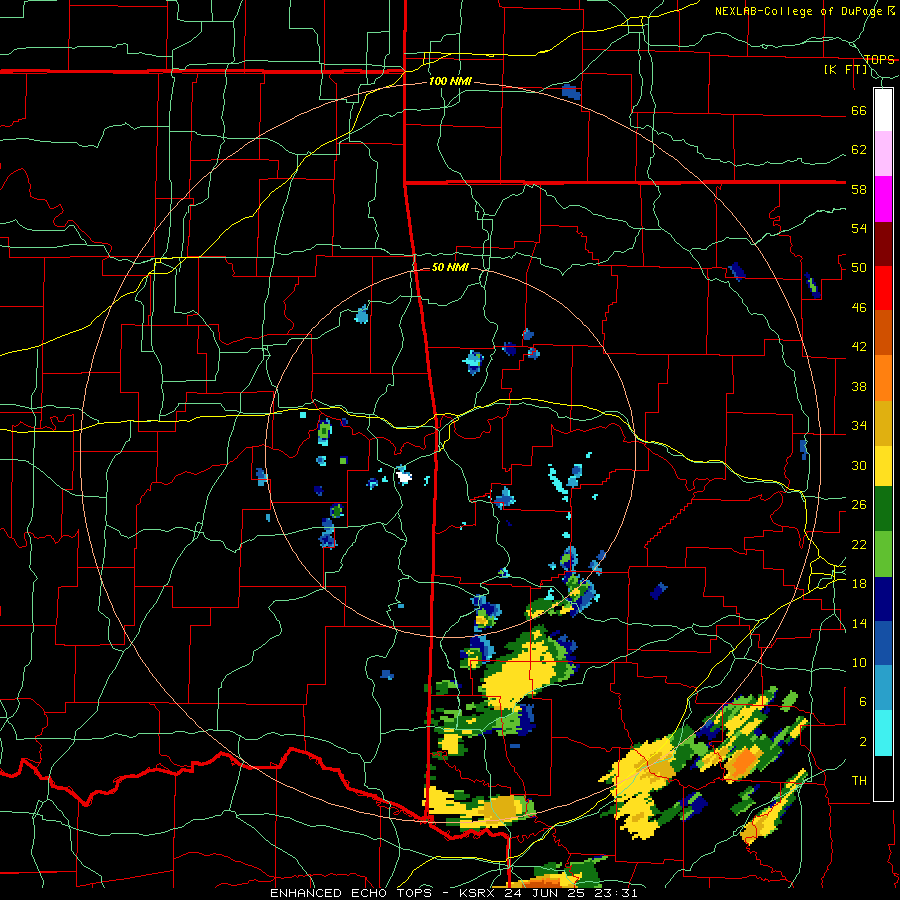Select the legend value "50"
This screenshot has height=900, width=900.
click(x=859, y=268)
